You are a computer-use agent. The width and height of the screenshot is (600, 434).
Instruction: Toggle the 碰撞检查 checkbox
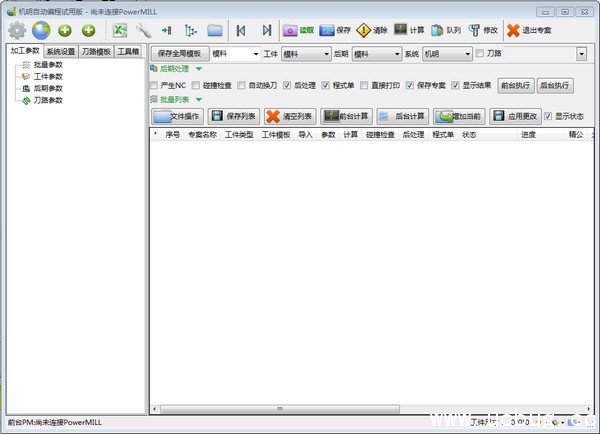point(195,86)
